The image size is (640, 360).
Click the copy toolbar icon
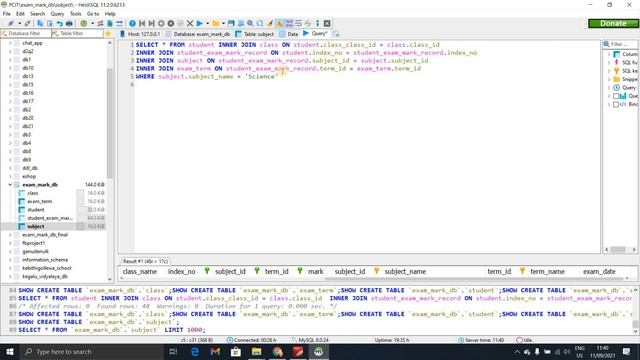[x=40, y=23]
